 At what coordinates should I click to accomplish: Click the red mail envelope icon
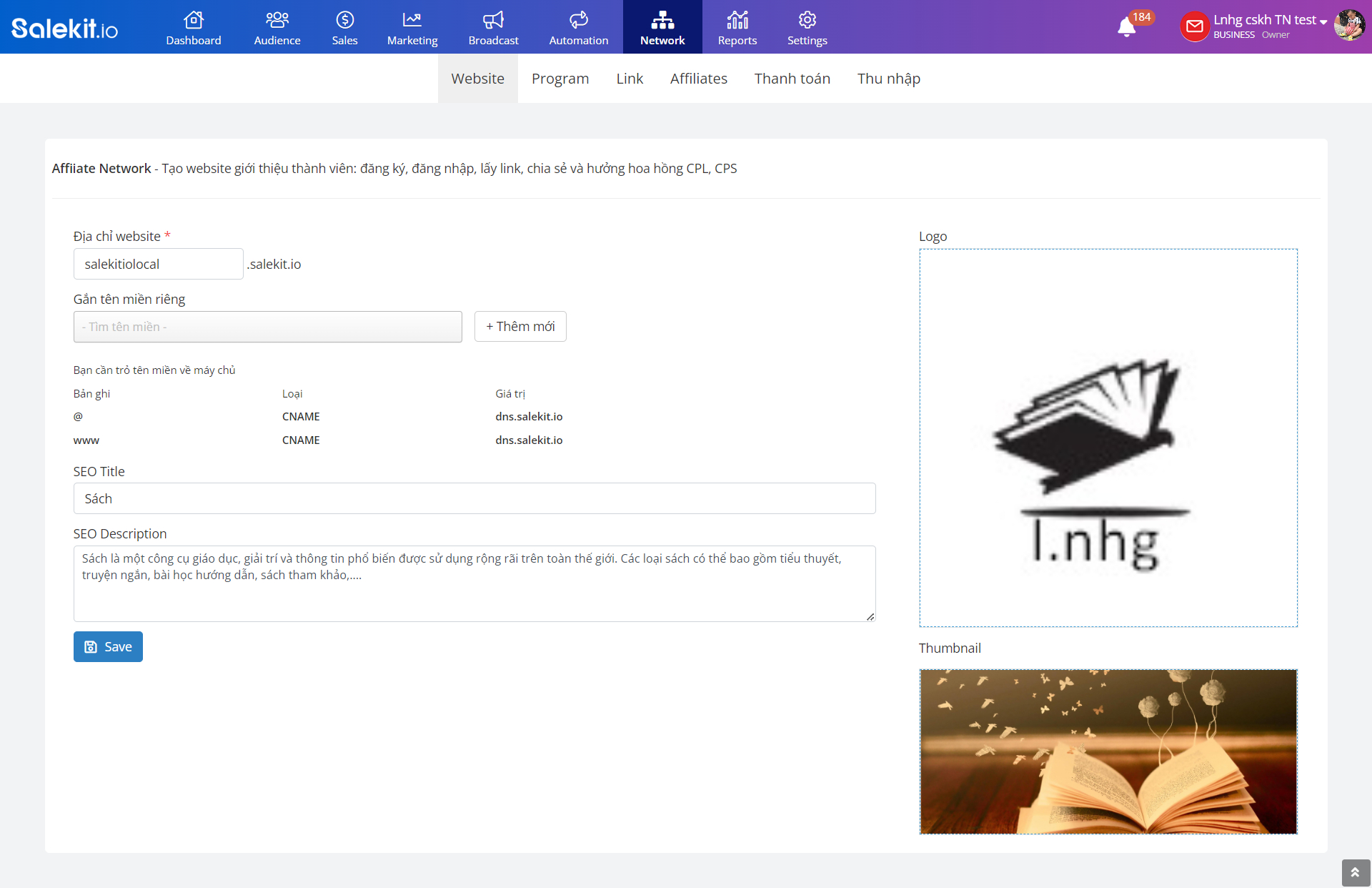1194,26
